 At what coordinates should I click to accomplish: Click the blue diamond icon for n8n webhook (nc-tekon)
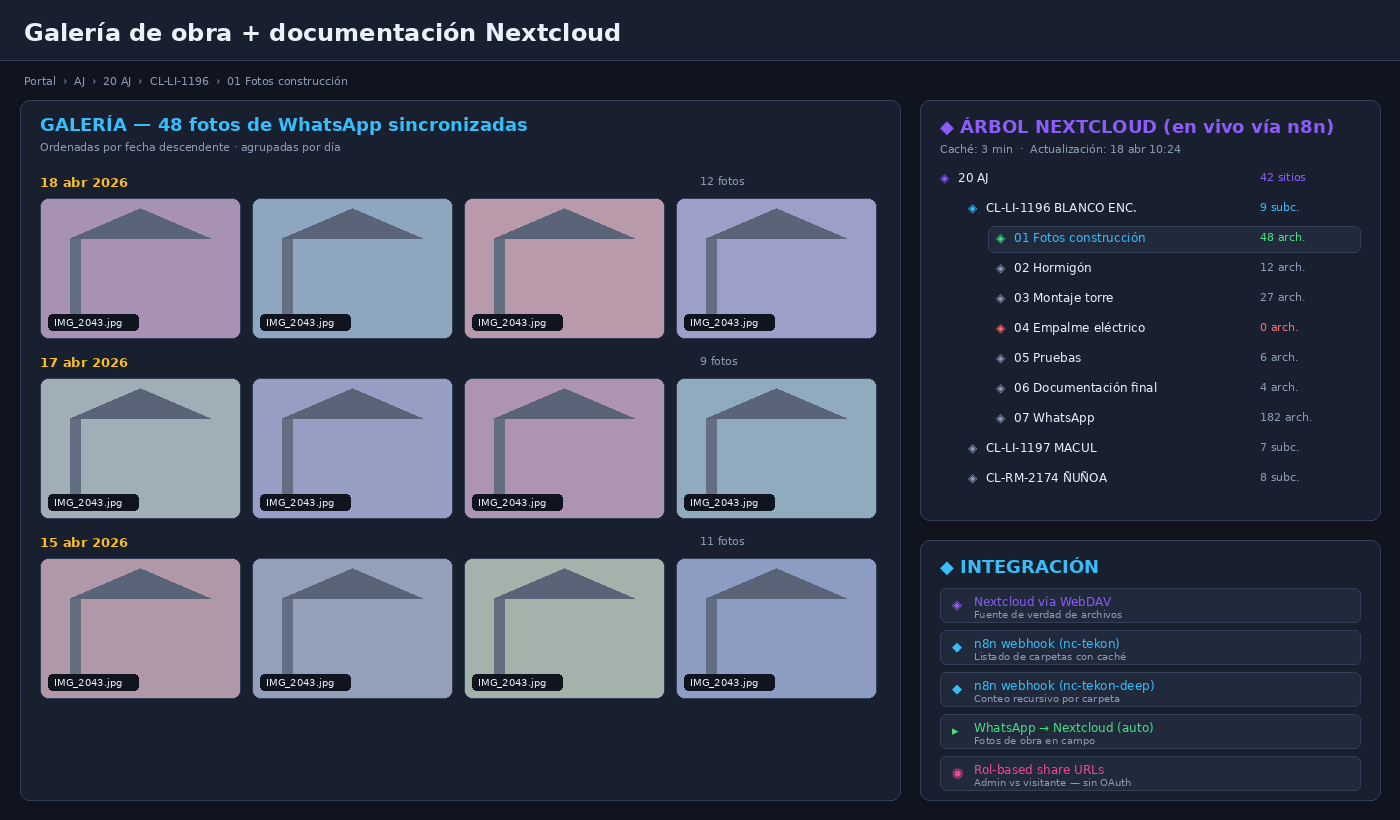point(957,647)
